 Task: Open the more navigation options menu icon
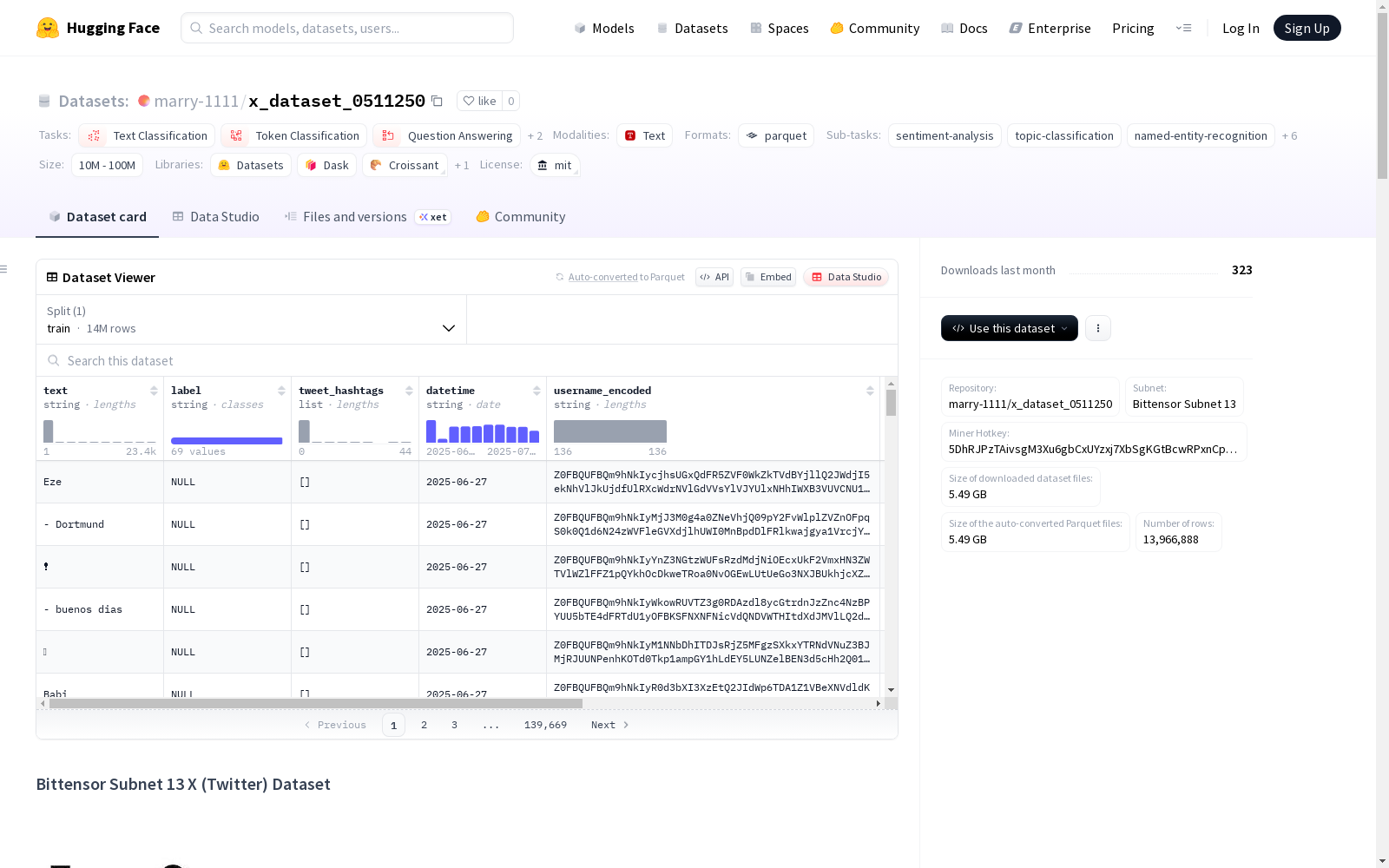pyautogui.click(x=1183, y=28)
